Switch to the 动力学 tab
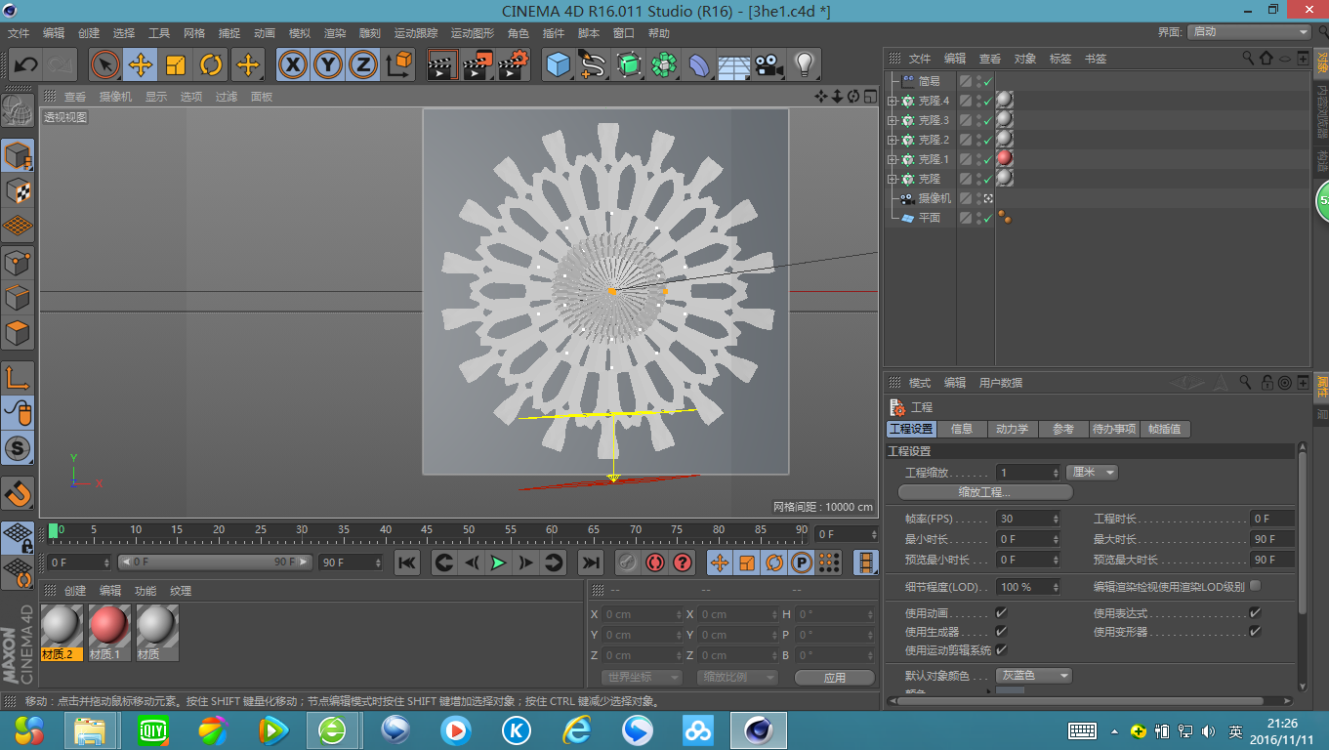This screenshot has width=1329, height=750. [x=1011, y=429]
